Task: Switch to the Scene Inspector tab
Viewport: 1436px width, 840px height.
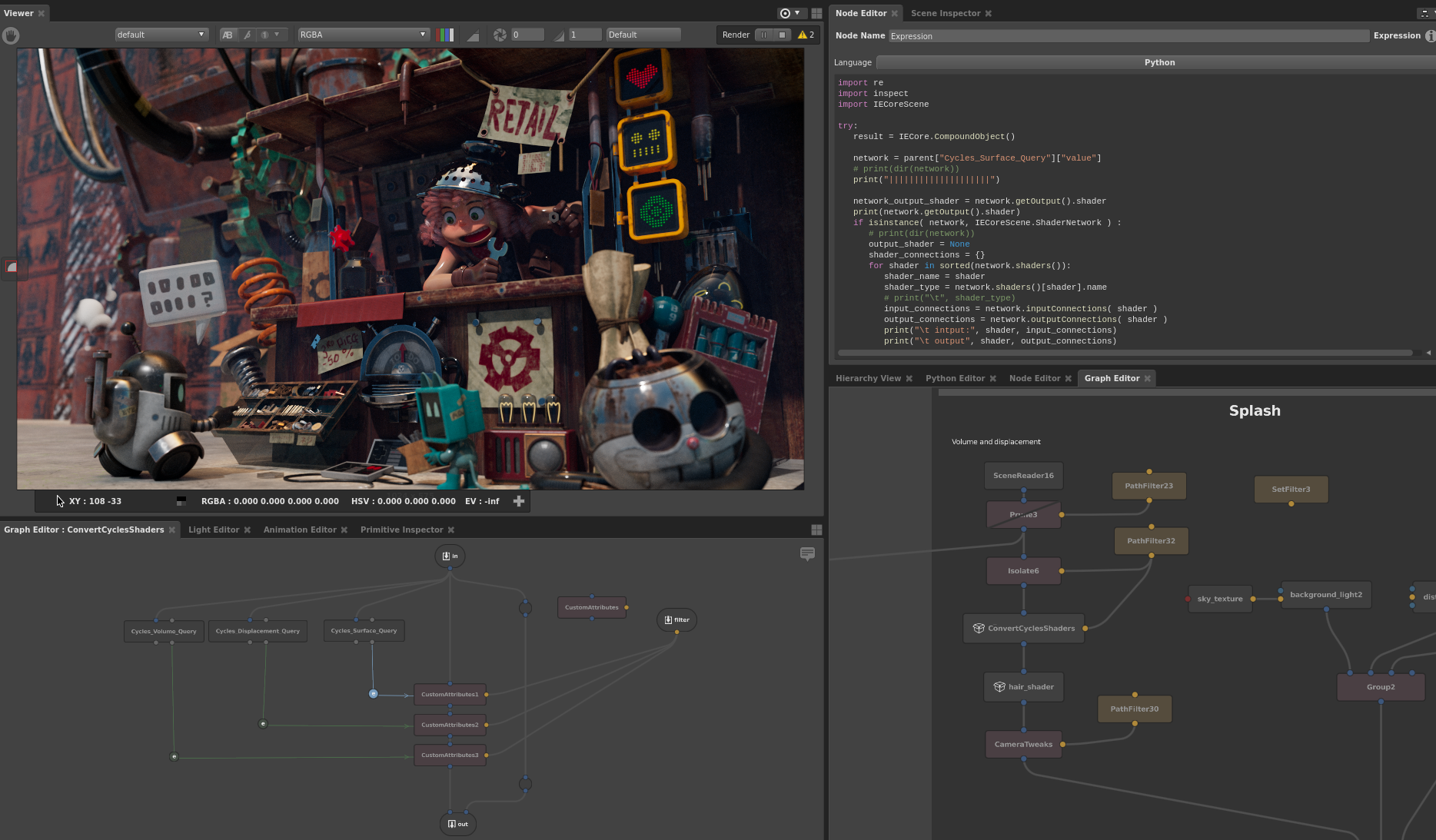Action: click(946, 13)
